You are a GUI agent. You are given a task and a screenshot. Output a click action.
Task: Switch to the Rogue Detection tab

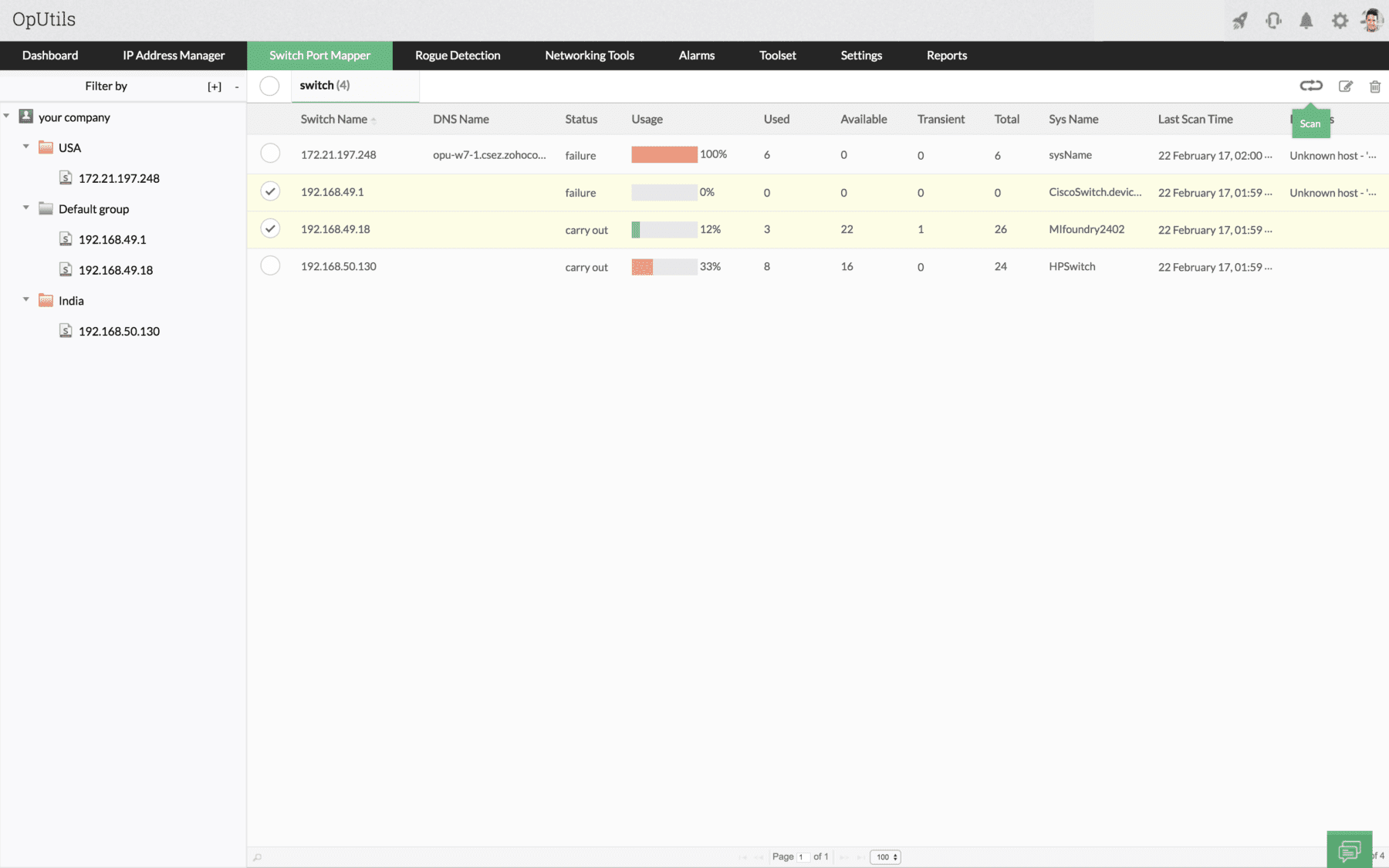point(458,56)
